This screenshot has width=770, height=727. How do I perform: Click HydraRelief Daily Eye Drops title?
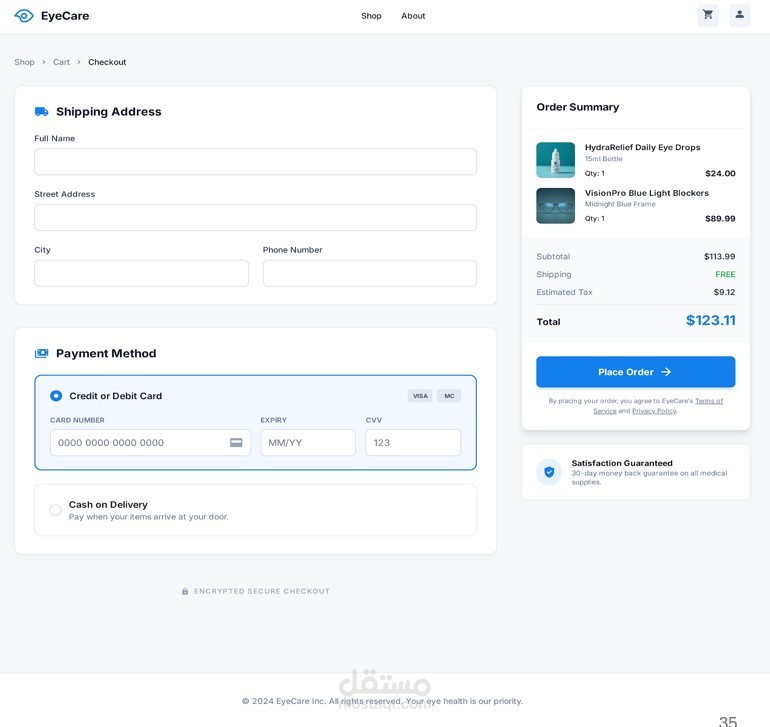point(642,147)
